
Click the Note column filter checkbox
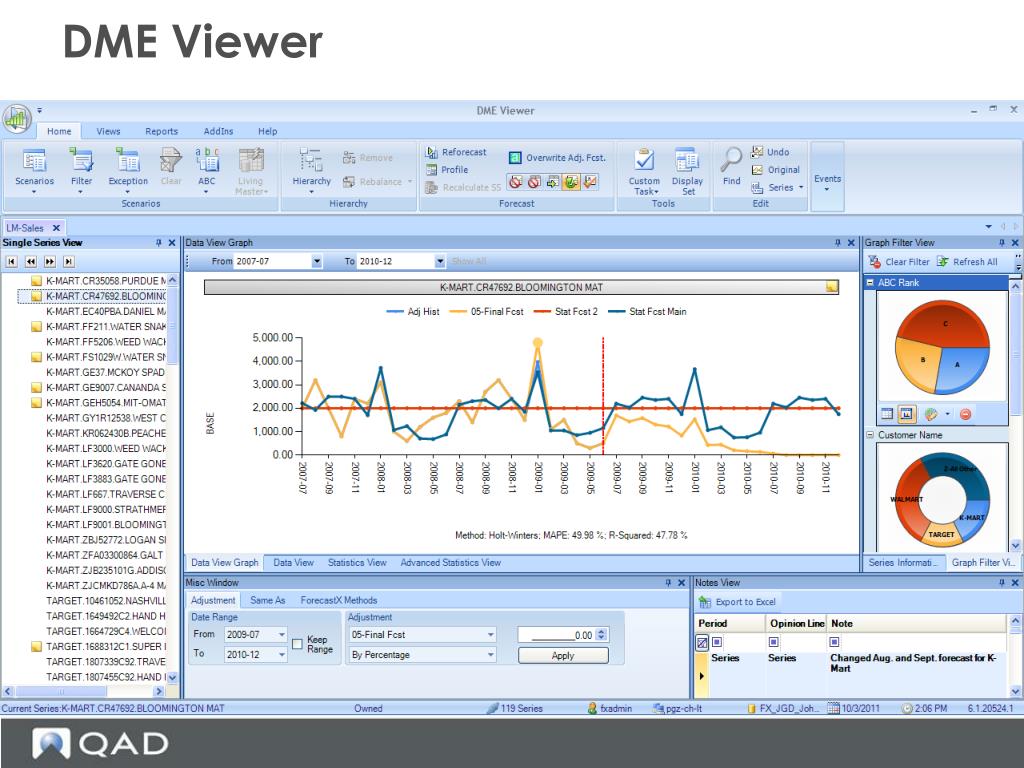coord(834,642)
